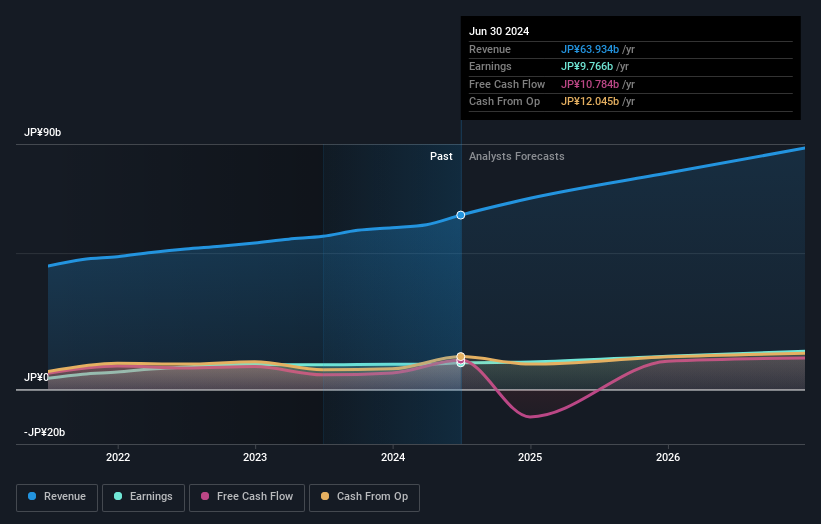Click the Cash From Op label in tooltip
The height and width of the screenshot is (524, 821).
504,102
